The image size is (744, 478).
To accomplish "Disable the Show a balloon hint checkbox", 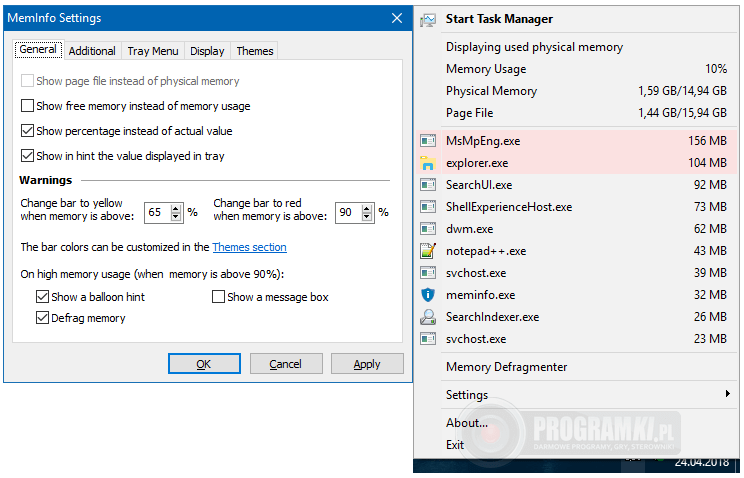I will (42, 297).
